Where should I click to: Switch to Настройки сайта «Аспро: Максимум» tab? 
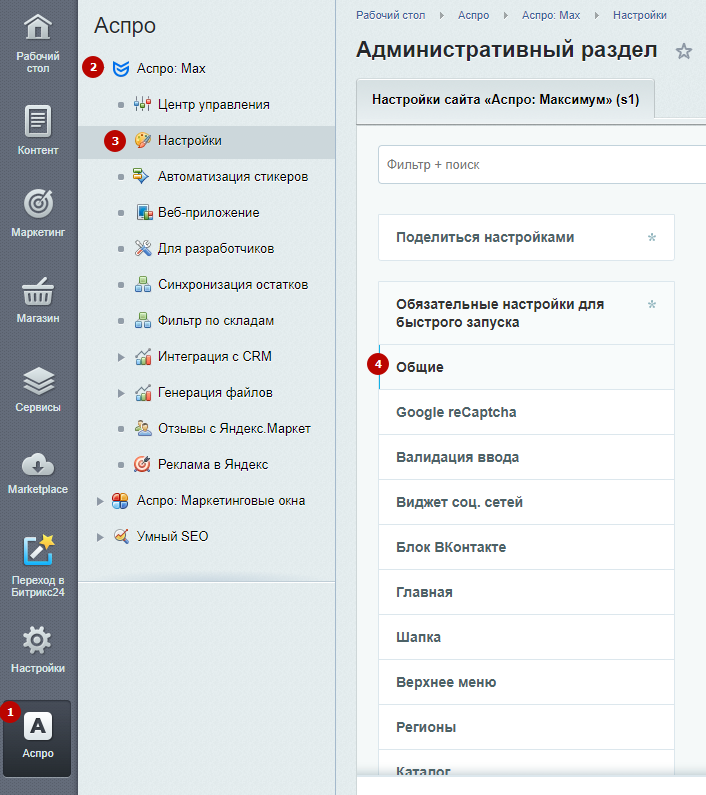[506, 99]
